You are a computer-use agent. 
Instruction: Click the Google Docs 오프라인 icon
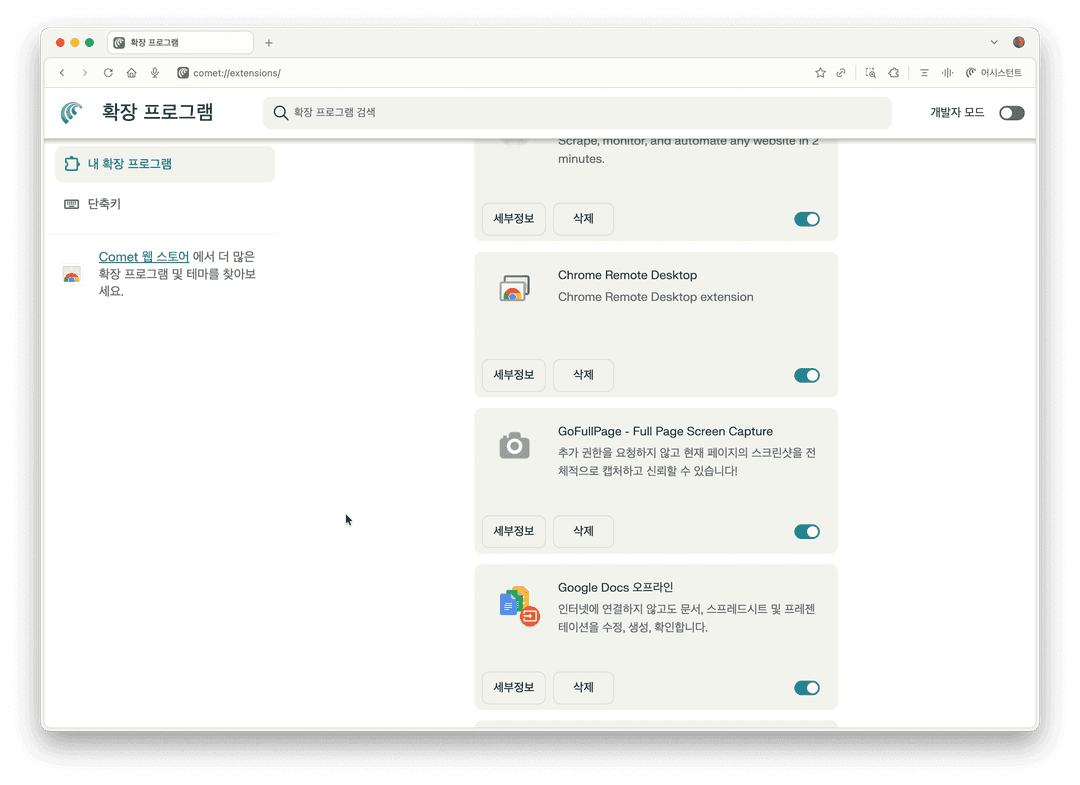(519, 606)
